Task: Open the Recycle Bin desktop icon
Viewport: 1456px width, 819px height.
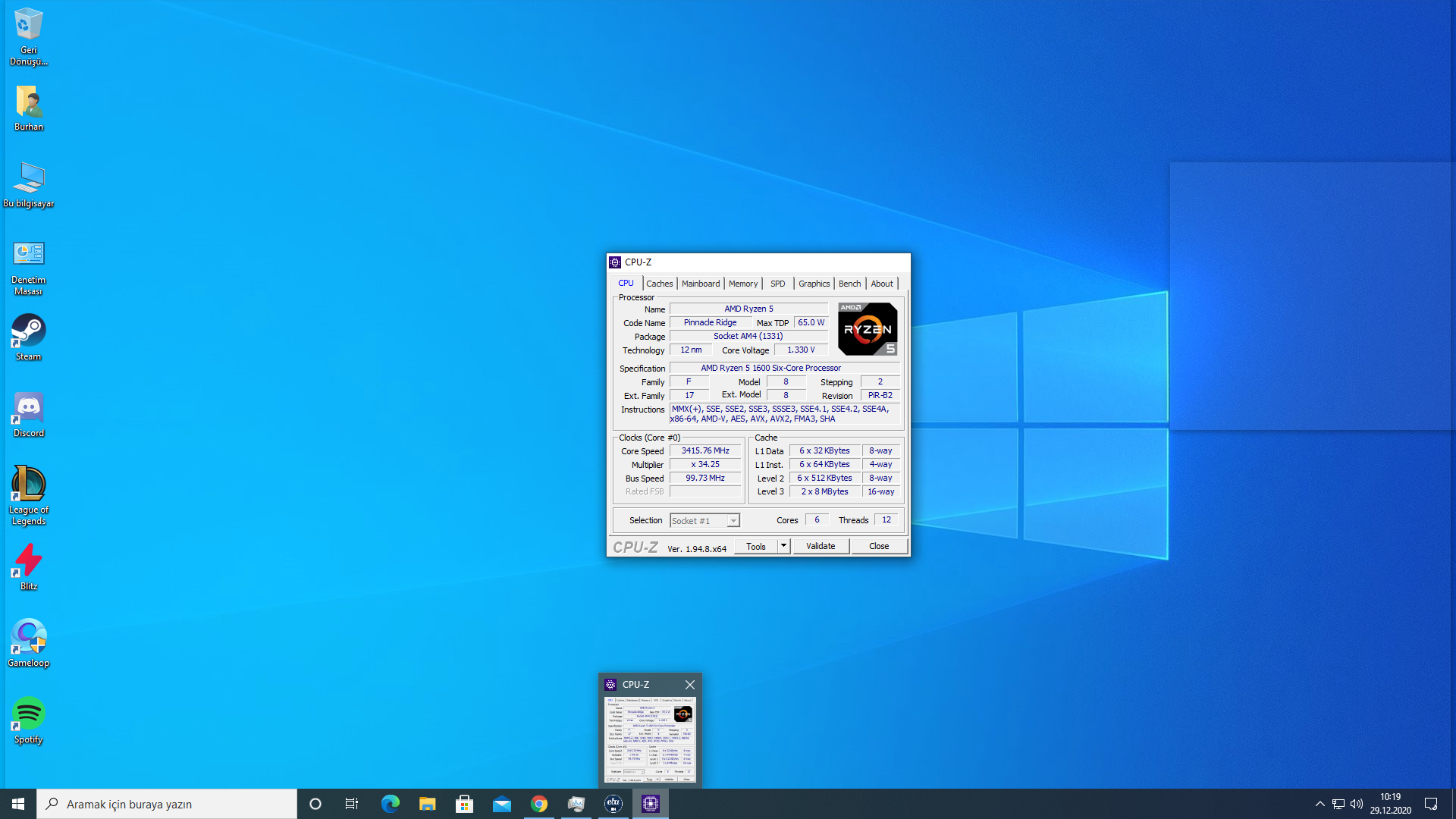Action: click(x=28, y=36)
